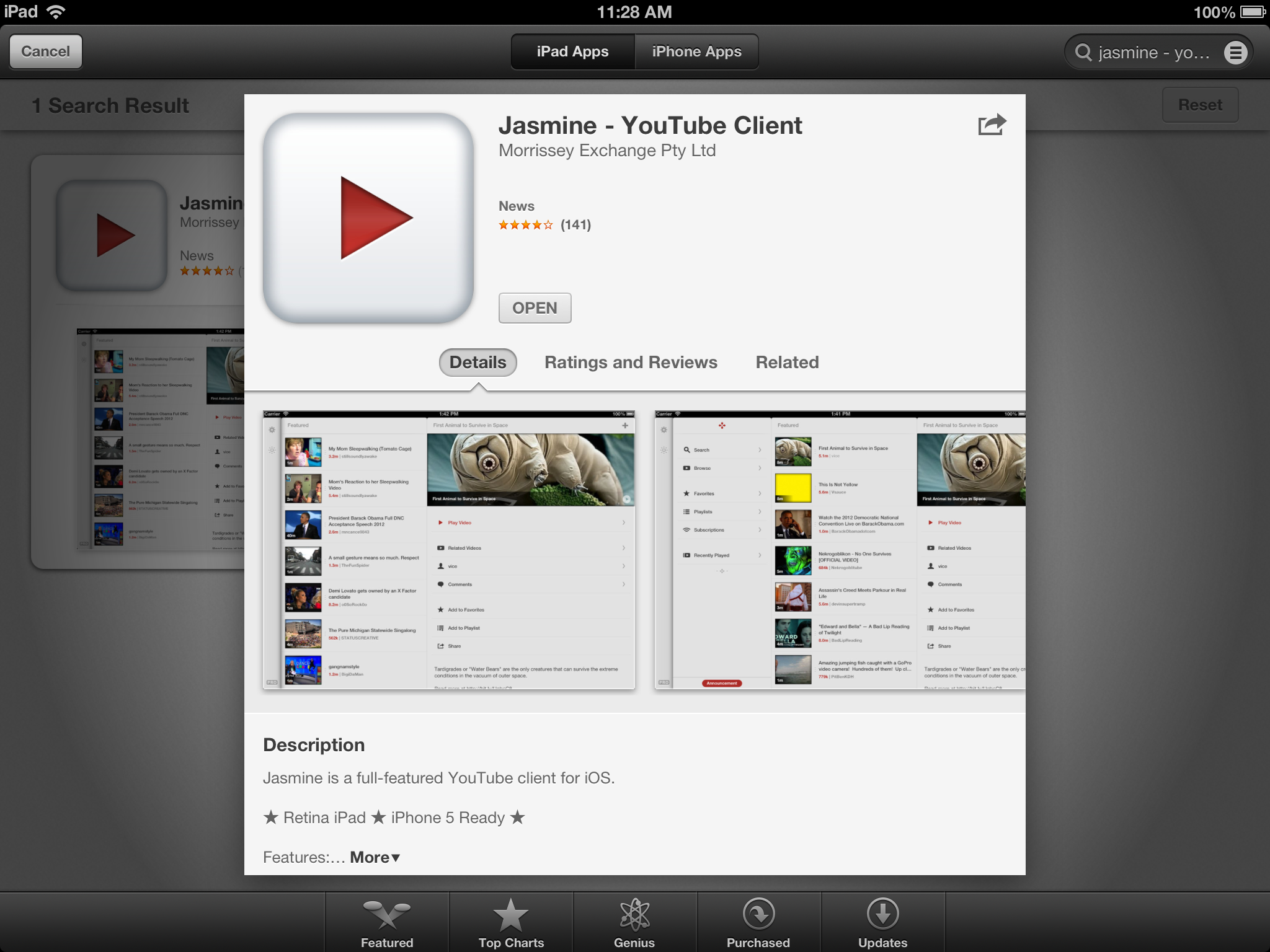This screenshot has height=952, width=1270.
Task: Tap screenshot in background search result
Action: [x=161, y=439]
